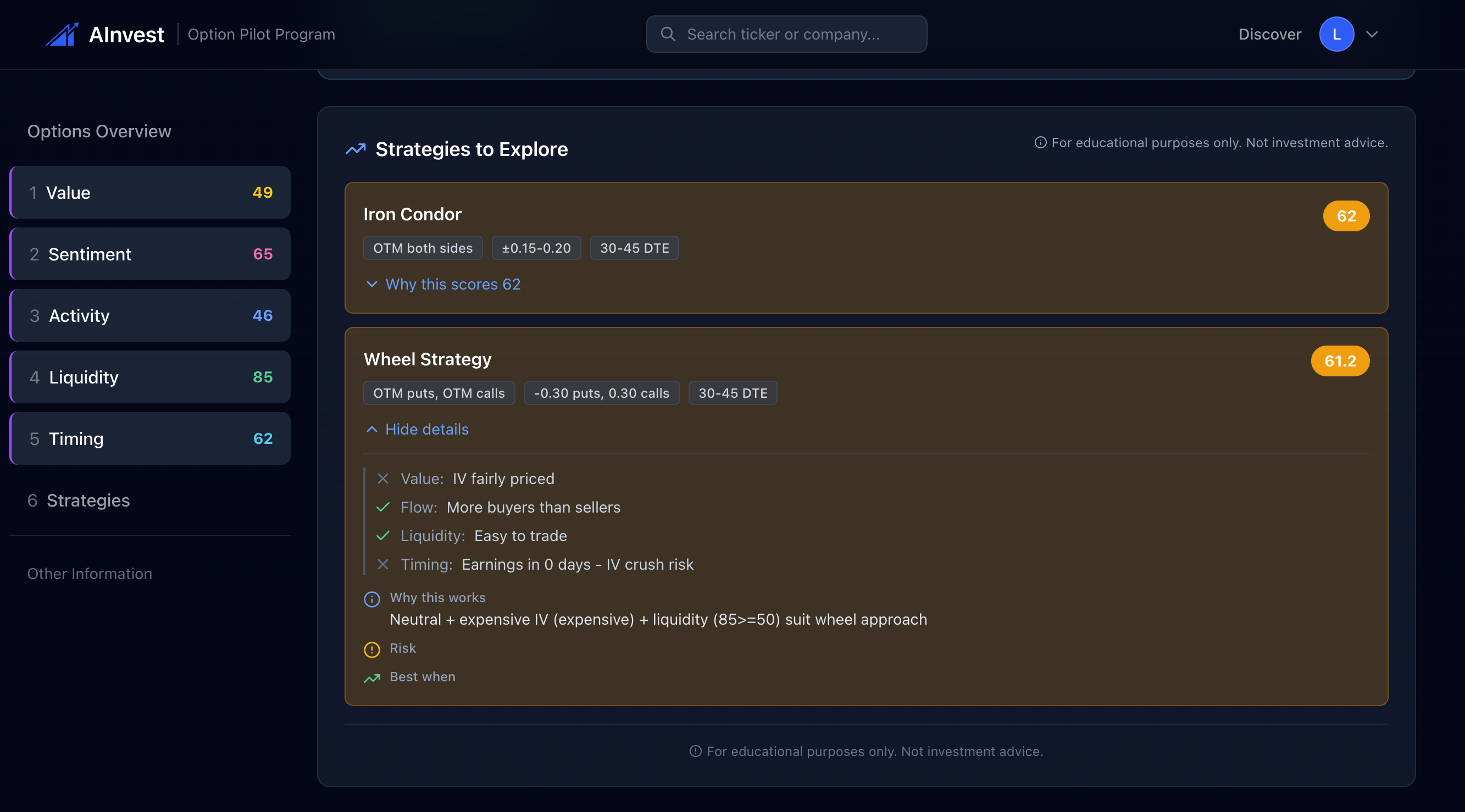Click the Iron Condor 62 score badge
Viewport: 1465px width, 812px height.
pos(1346,216)
